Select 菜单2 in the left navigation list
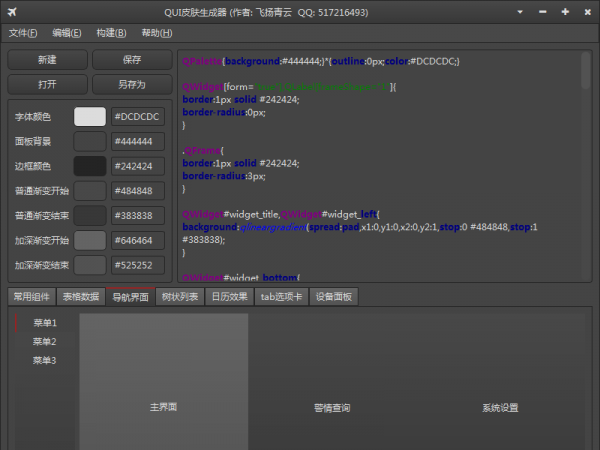 [x=44, y=342]
